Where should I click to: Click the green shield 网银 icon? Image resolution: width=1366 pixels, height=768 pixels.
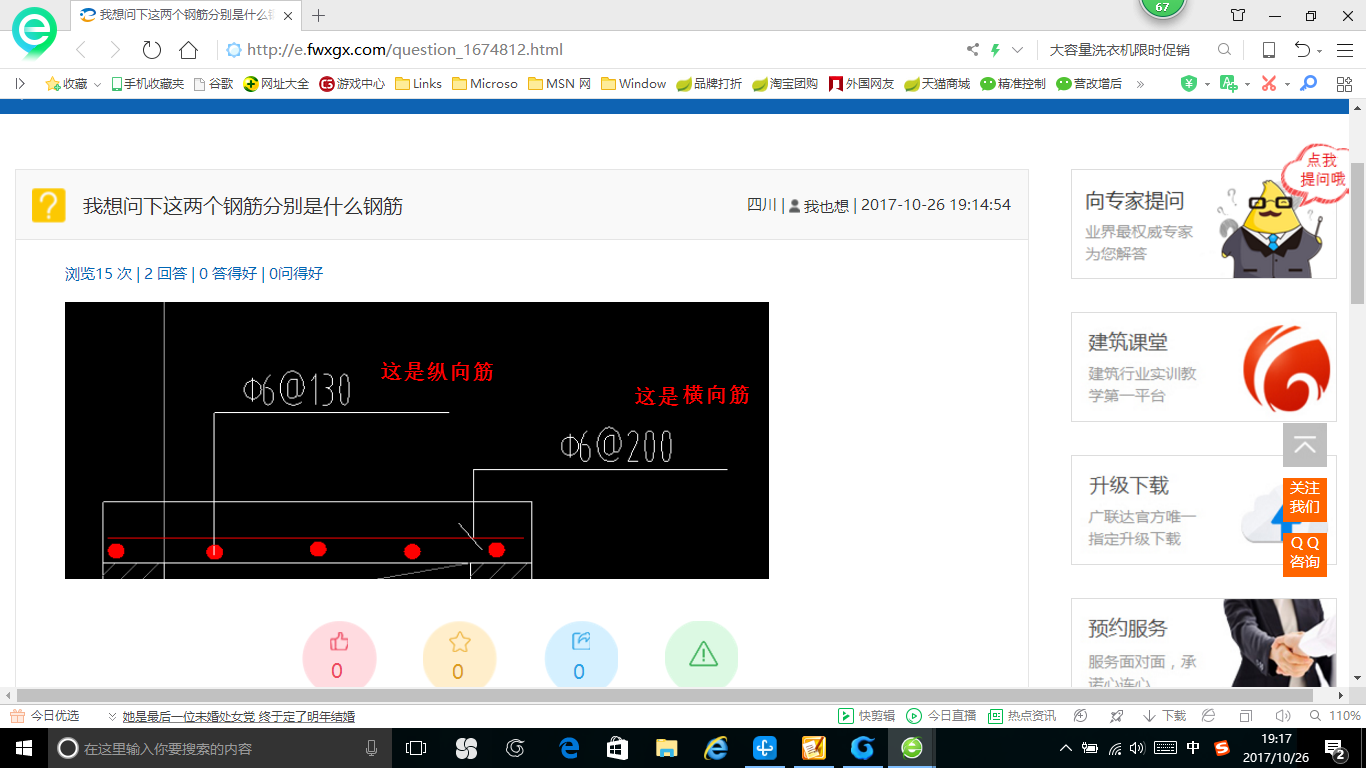tap(1189, 84)
